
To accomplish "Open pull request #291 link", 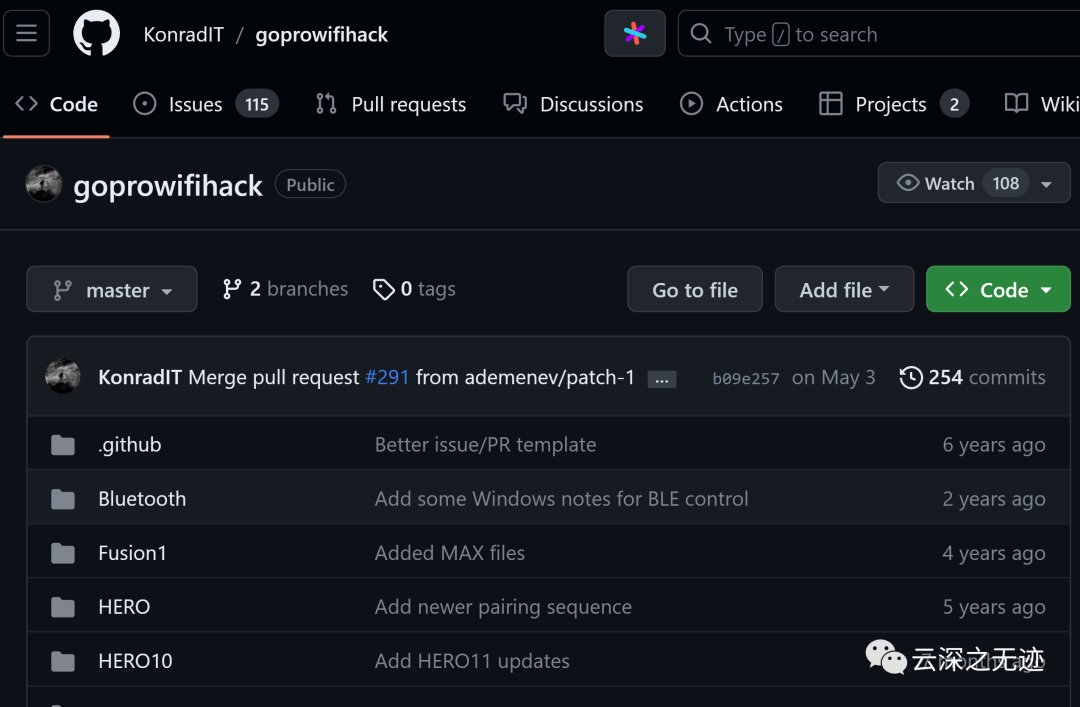I will [387, 377].
